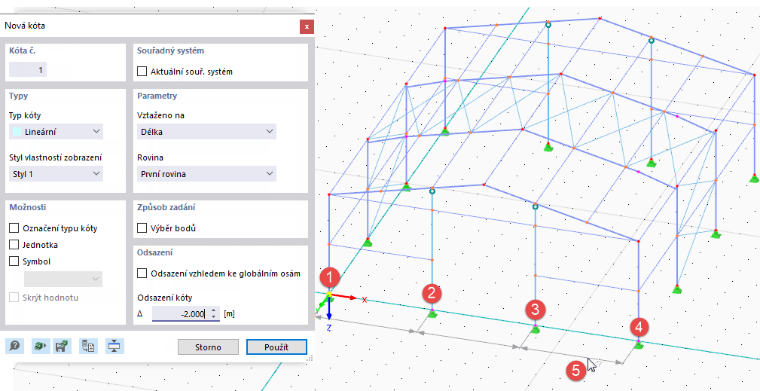Viewport: 760px width, 391px height.
Task: Enable Označení typu kóty checkbox
Action: [14, 228]
